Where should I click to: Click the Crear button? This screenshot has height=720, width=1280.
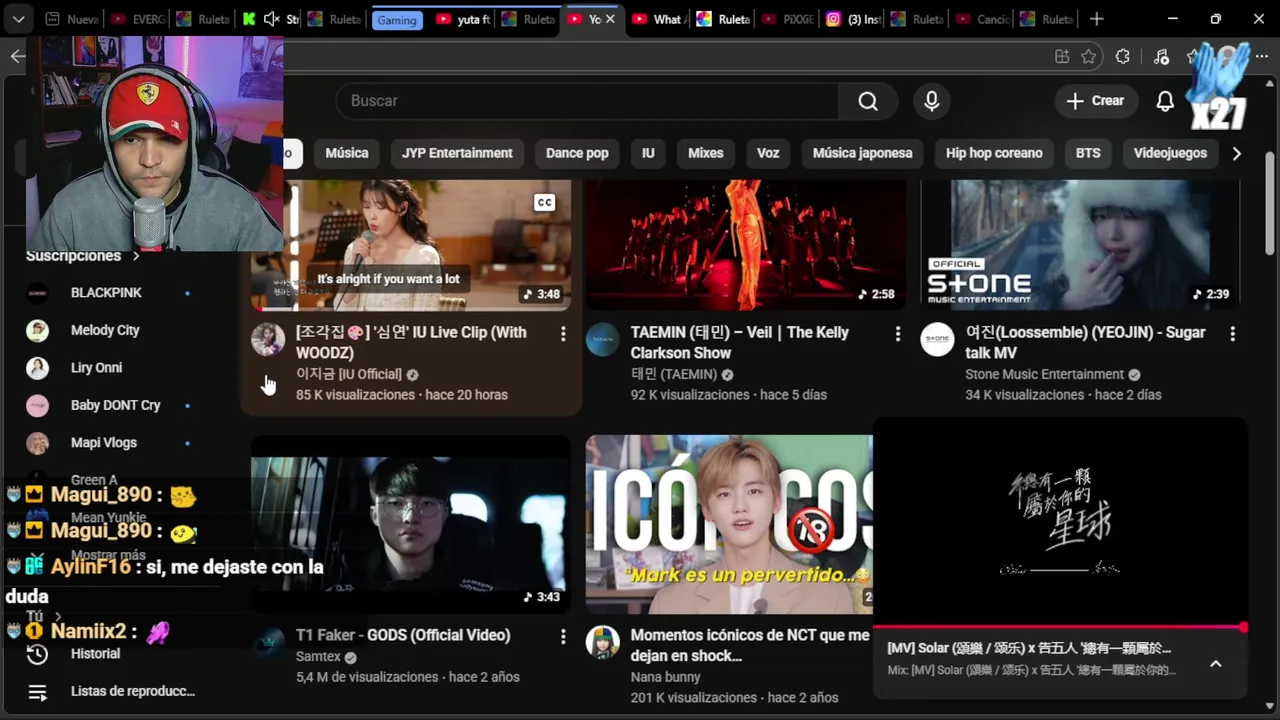(1095, 101)
